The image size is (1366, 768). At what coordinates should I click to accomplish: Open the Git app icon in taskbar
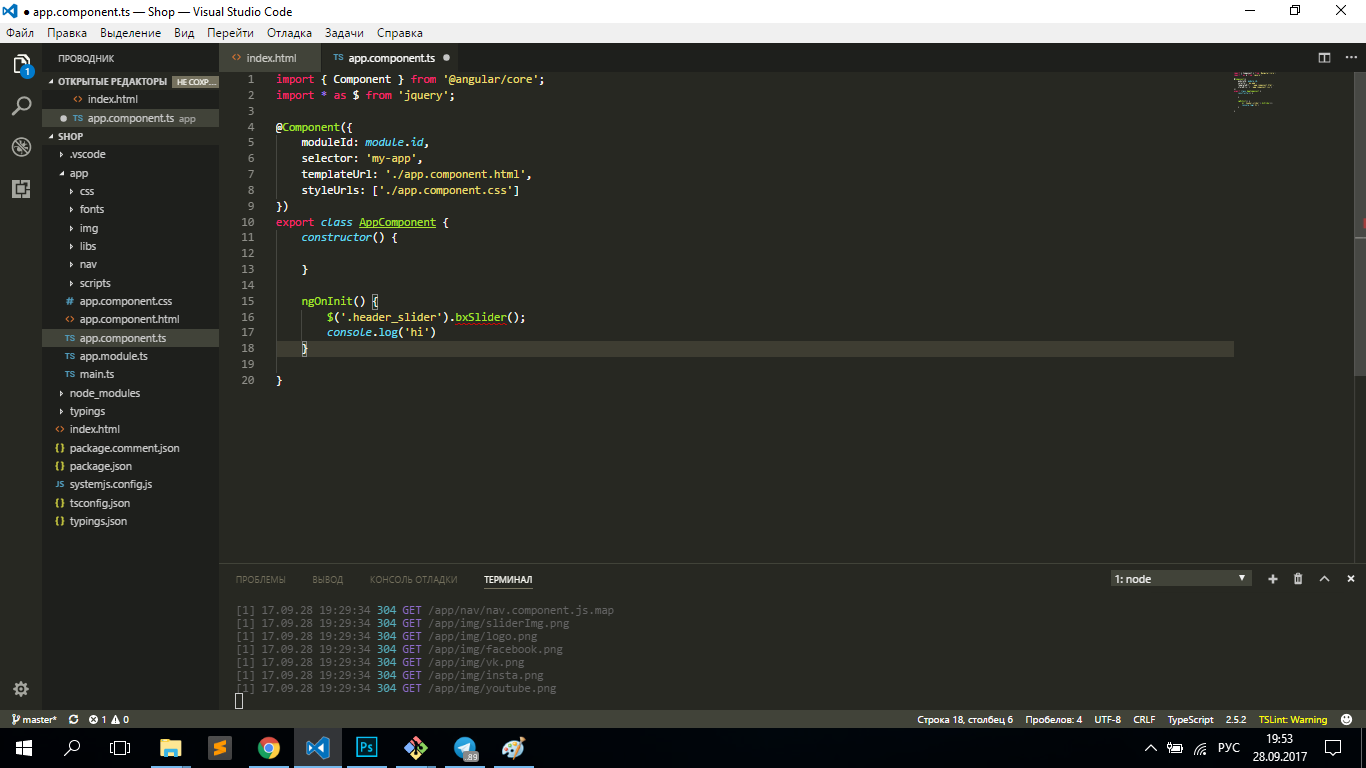[416, 748]
